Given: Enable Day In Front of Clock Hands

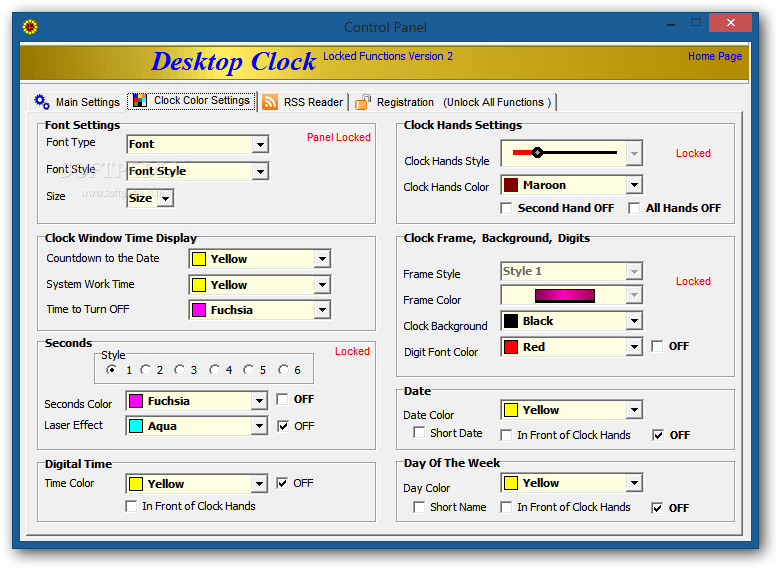Looking at the screenshot, I should [506, 507].
